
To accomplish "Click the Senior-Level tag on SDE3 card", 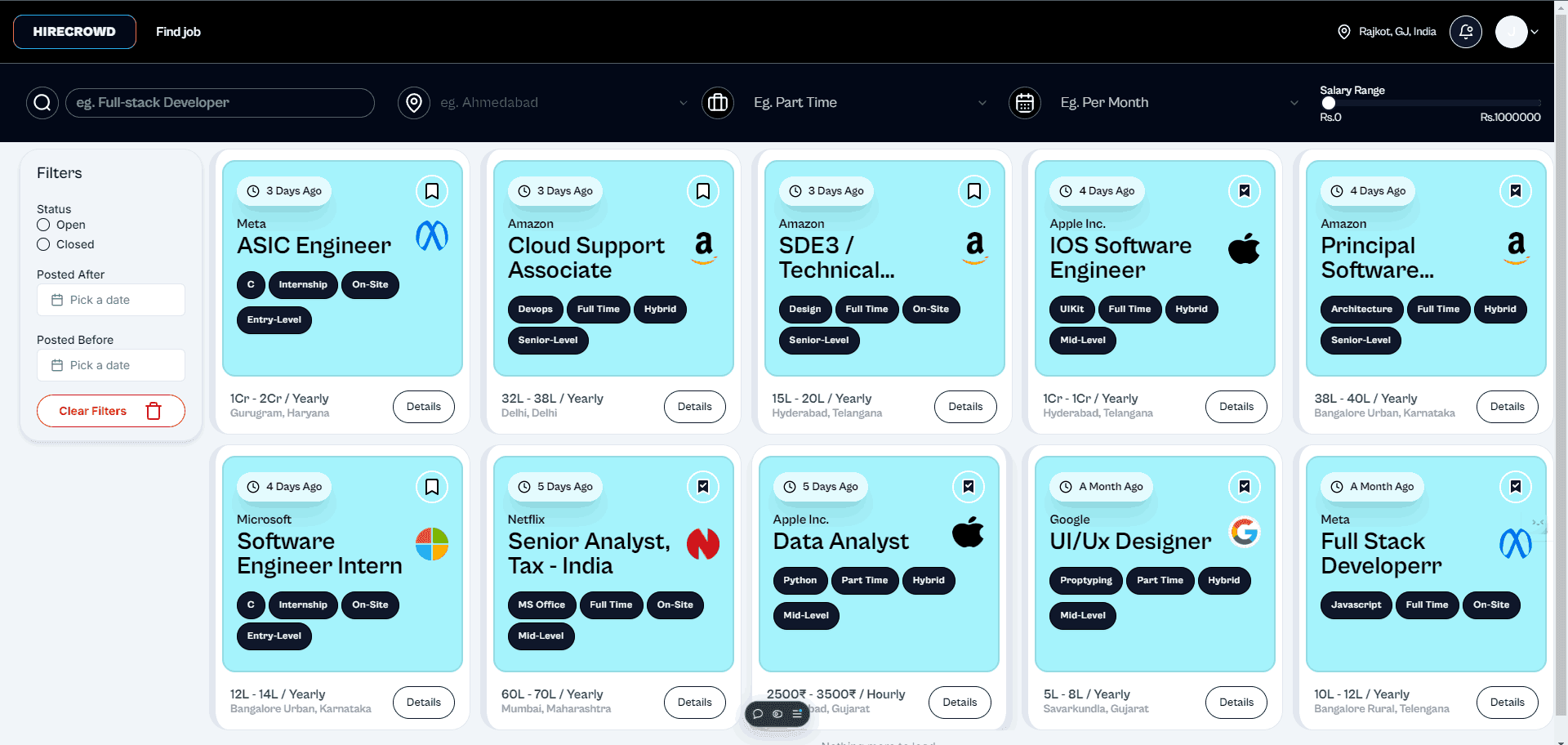I will [819, 340].
